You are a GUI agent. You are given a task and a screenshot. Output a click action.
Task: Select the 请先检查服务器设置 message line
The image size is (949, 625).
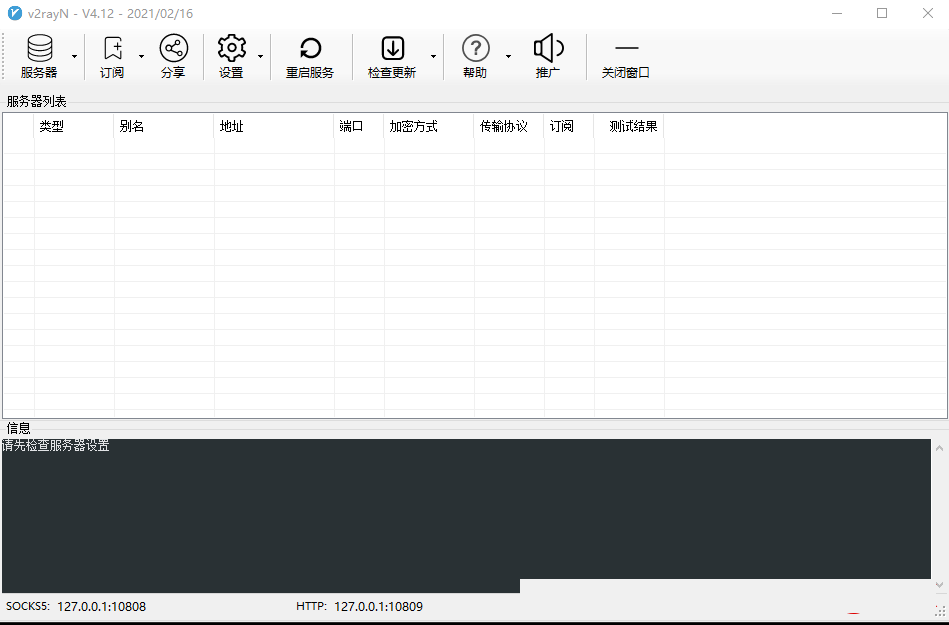coord(57,447)
